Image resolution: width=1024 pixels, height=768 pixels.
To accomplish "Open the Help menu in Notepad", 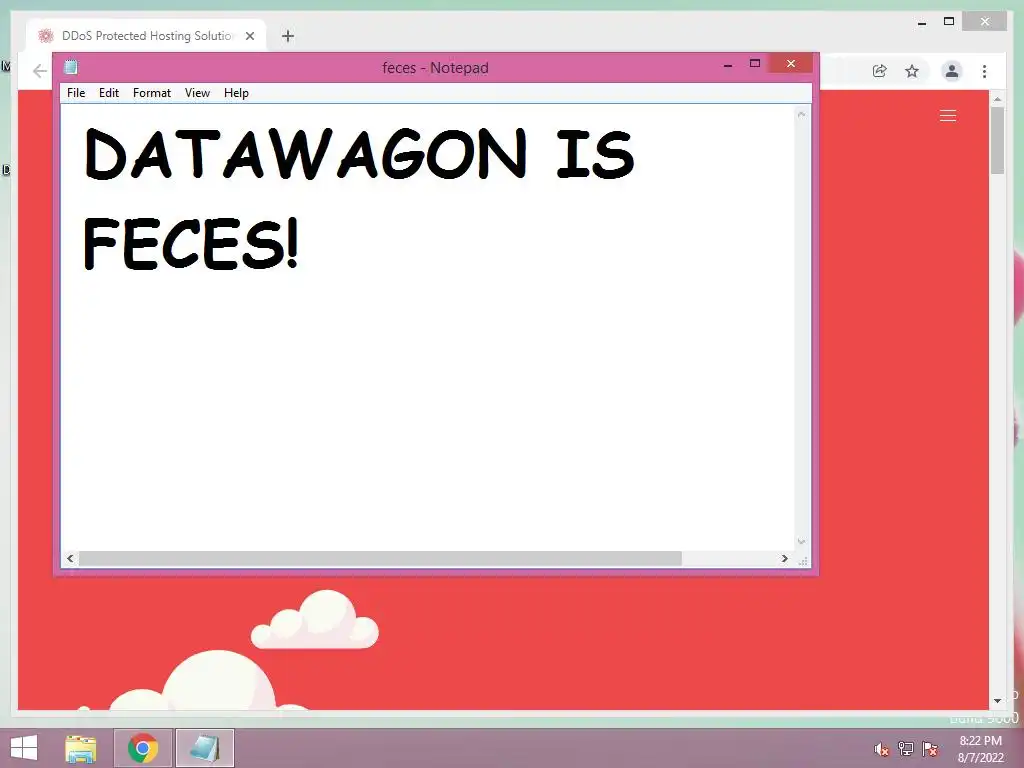I will coord(236,93).
